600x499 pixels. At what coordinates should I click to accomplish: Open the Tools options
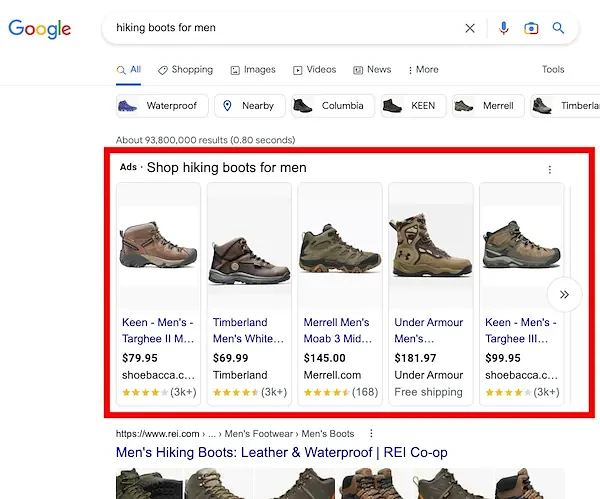tap(553, 69)
